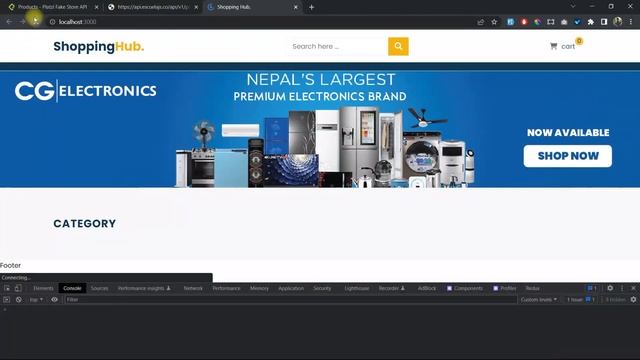640x360 pixels.
Task: Switch to the Application tab
Action: [291, 288]
